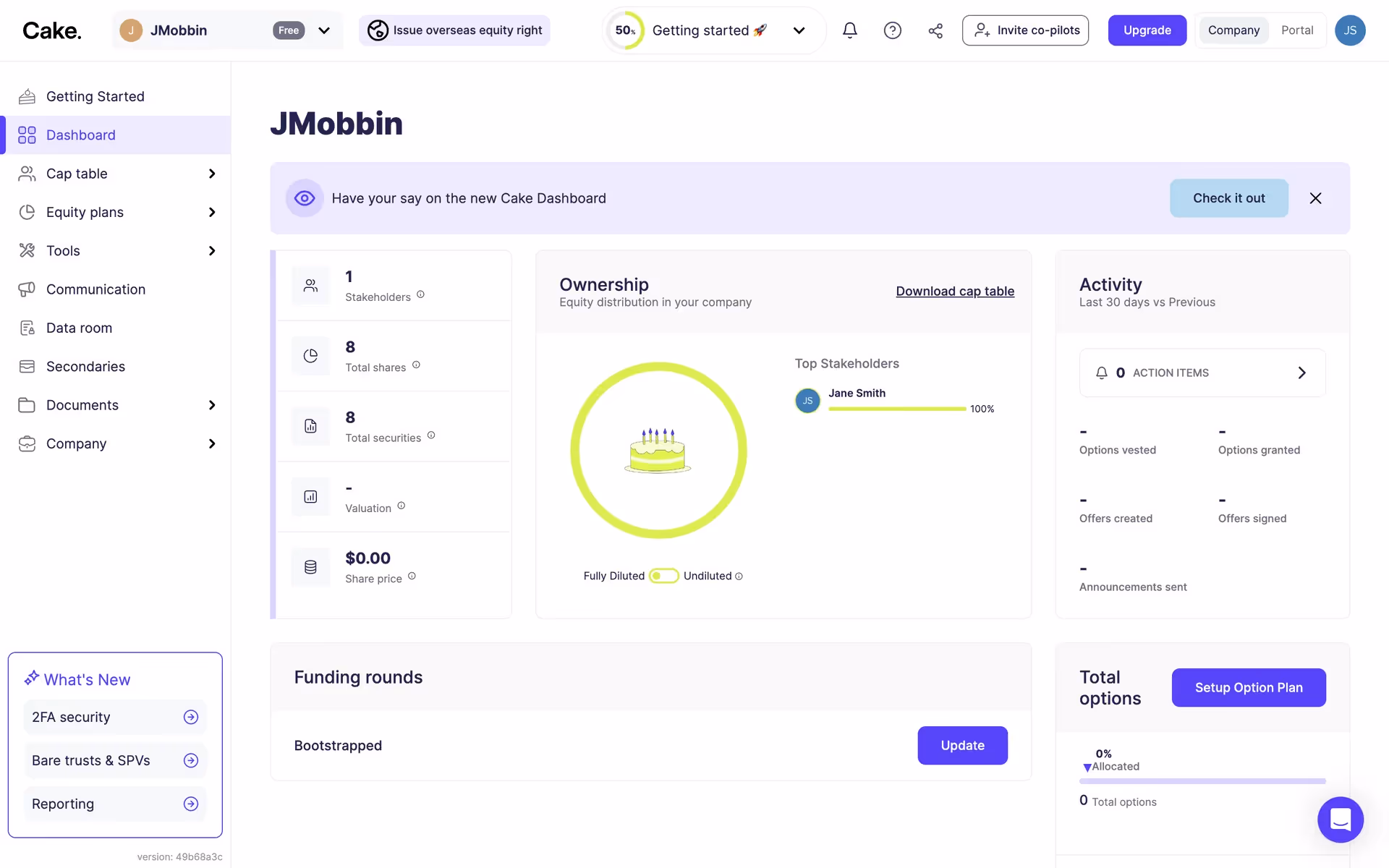This screenshot has height=868, width=1389.
Task: Open the Action Items row
Action: [1202, 373]
